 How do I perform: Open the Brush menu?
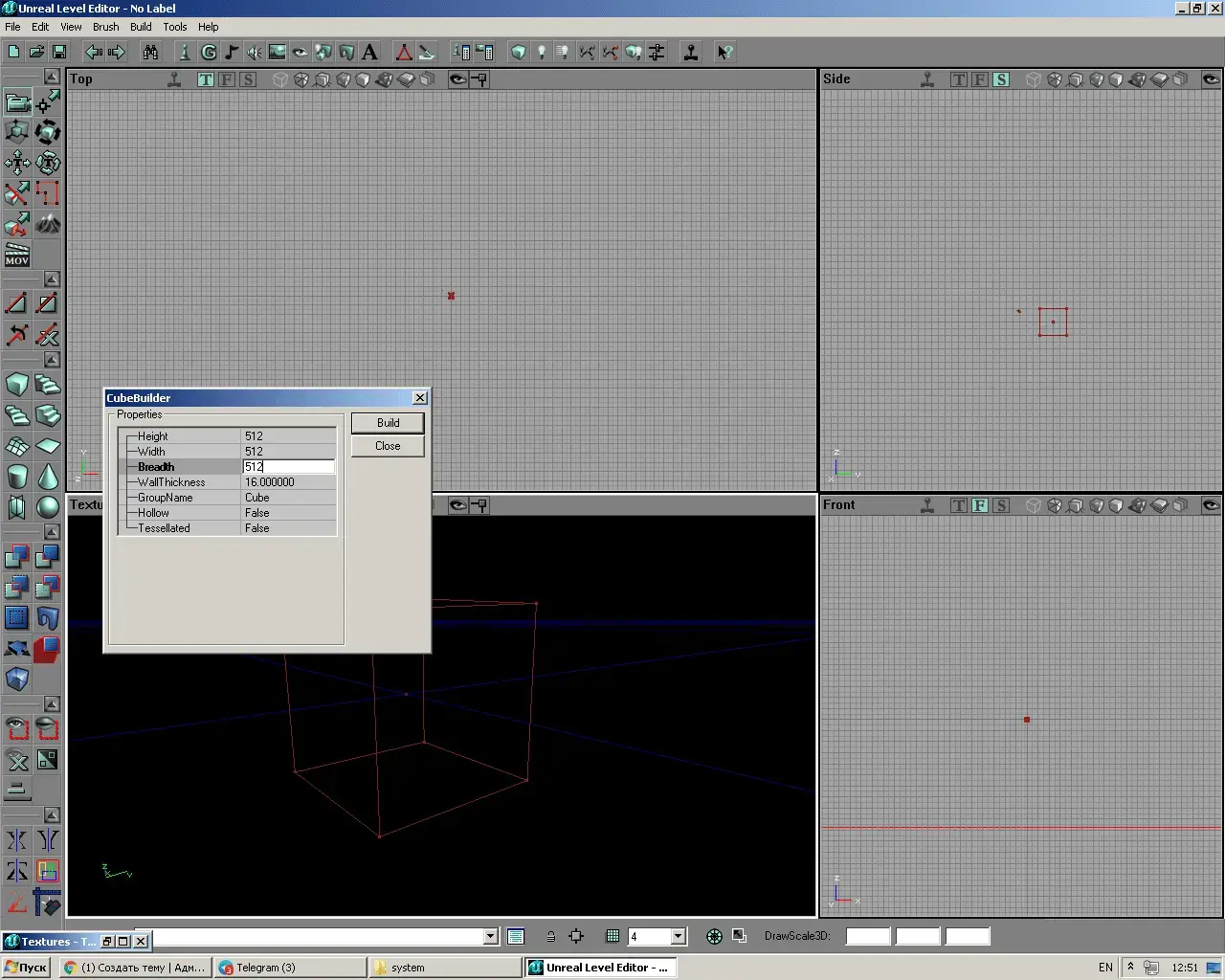(105, 27)
